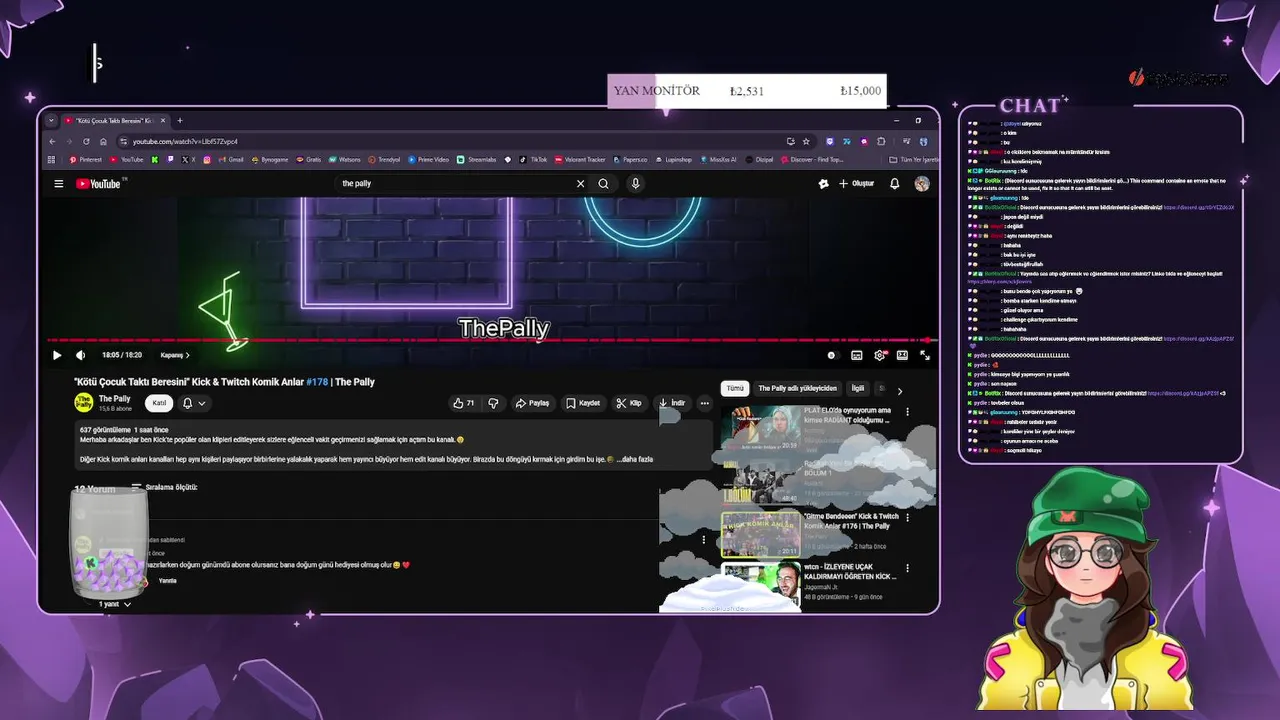
Task: Start voice search with the microphone
Action: (635, 184)
